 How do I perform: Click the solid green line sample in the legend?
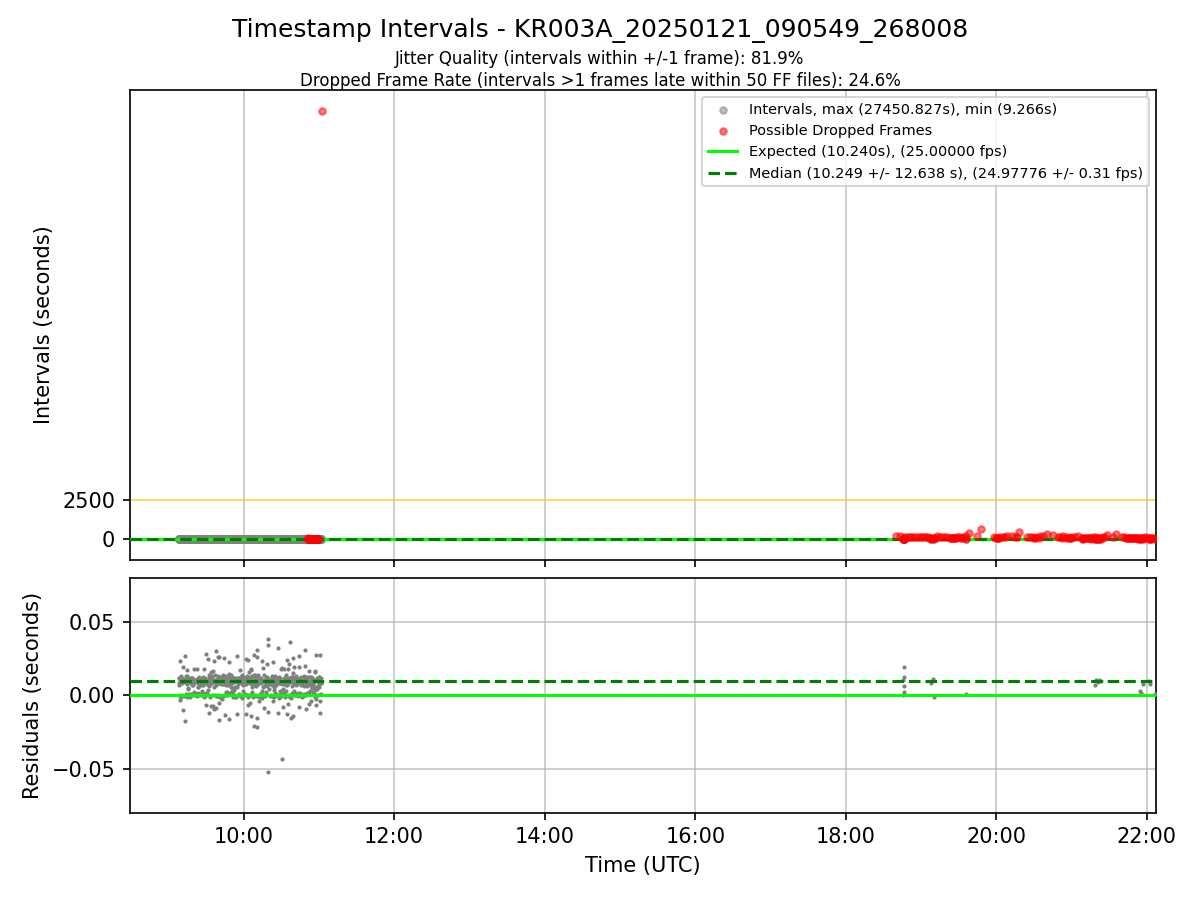point(723,152)
